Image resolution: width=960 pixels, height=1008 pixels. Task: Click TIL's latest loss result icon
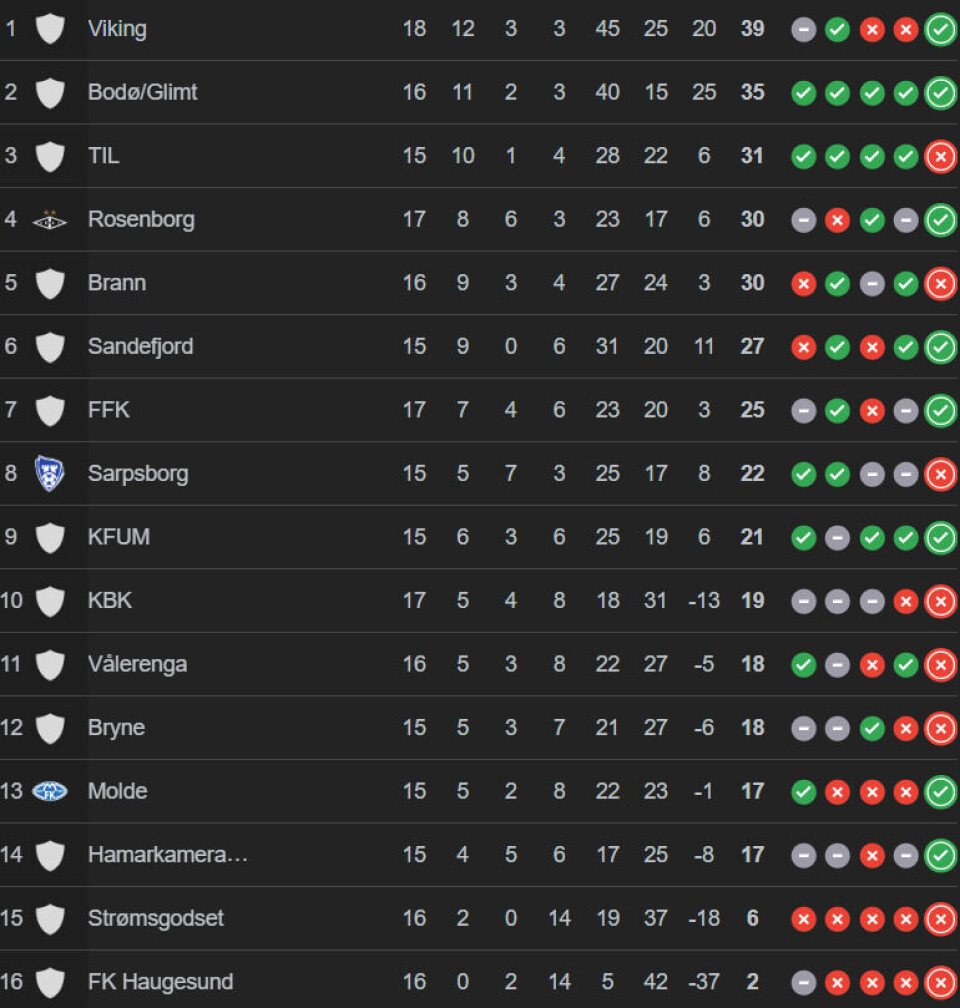(x=940, y=157)
